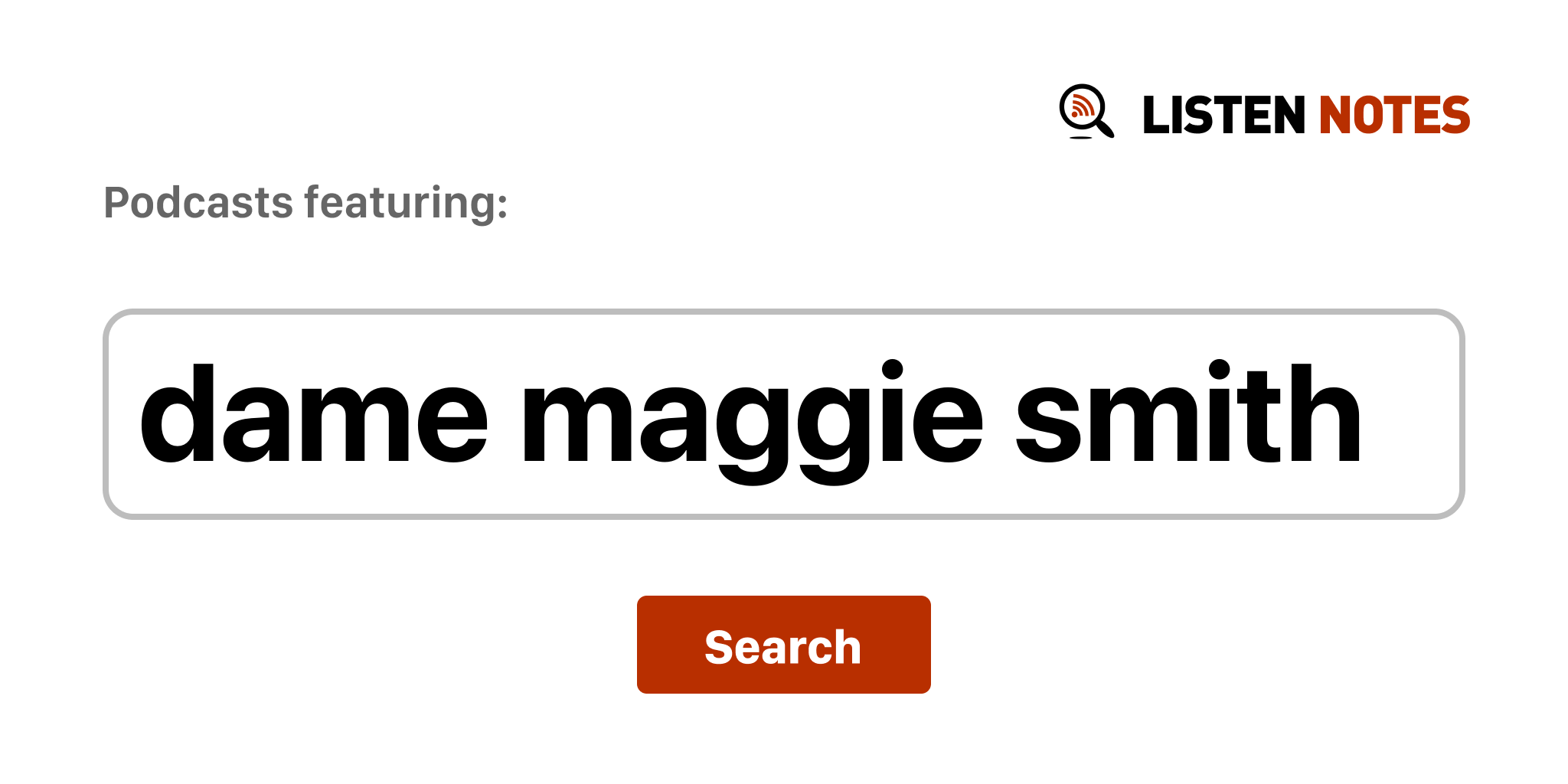The height and width of the screenshot is (784, 1568).
Task: Click the word Search on the button
Action: 783,647
